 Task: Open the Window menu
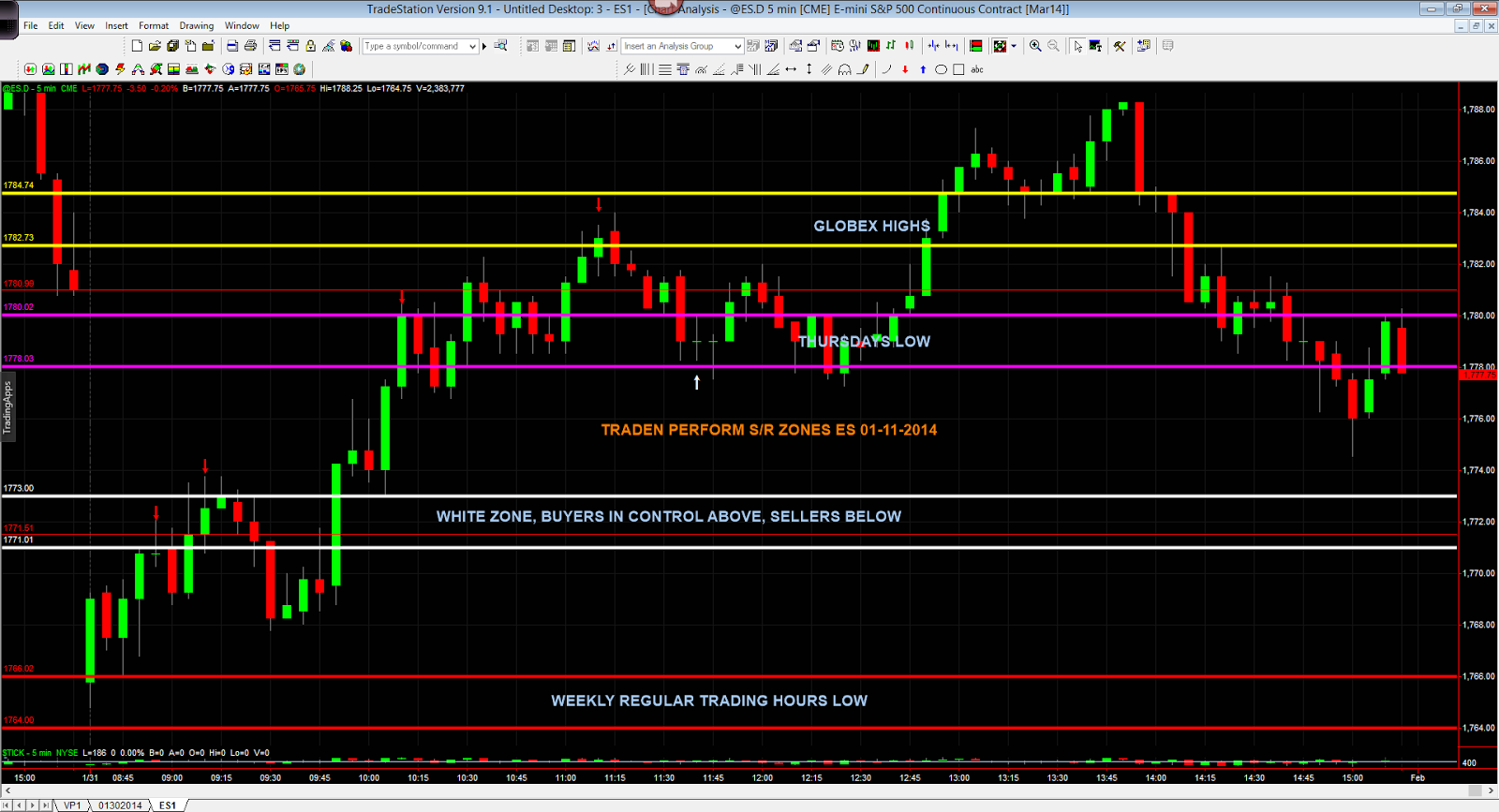coord(242,25)
